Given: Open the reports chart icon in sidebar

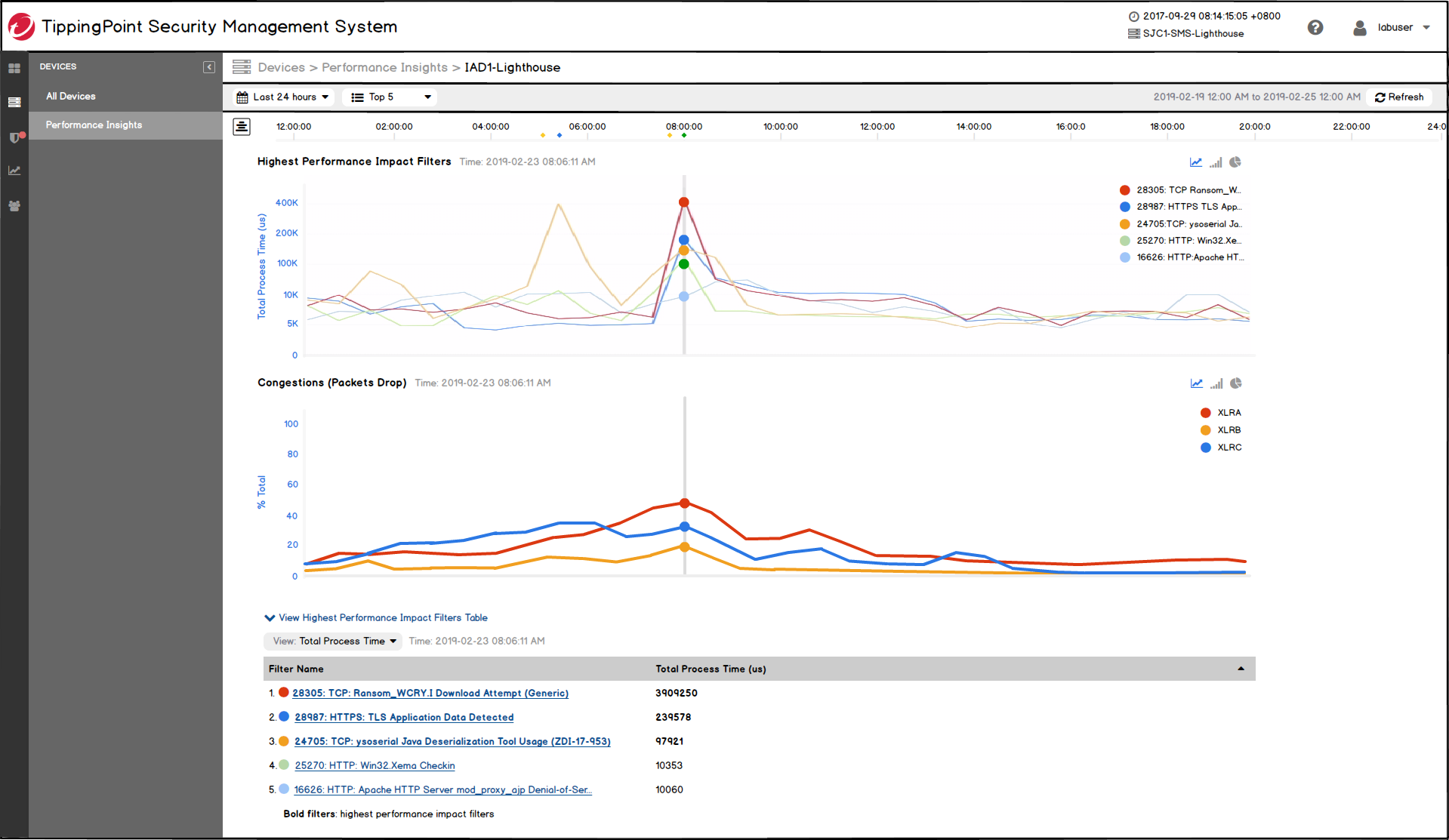Looking at the screenshot, I should (14, 171).
